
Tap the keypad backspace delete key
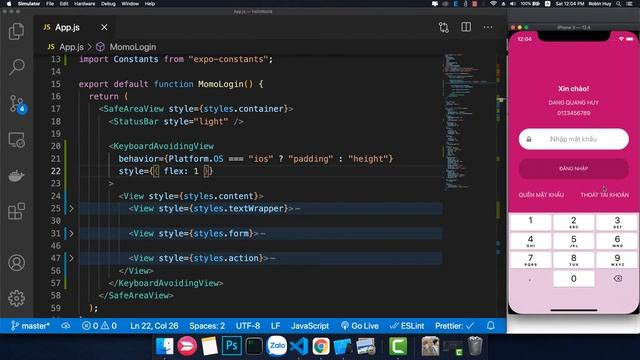618,279
